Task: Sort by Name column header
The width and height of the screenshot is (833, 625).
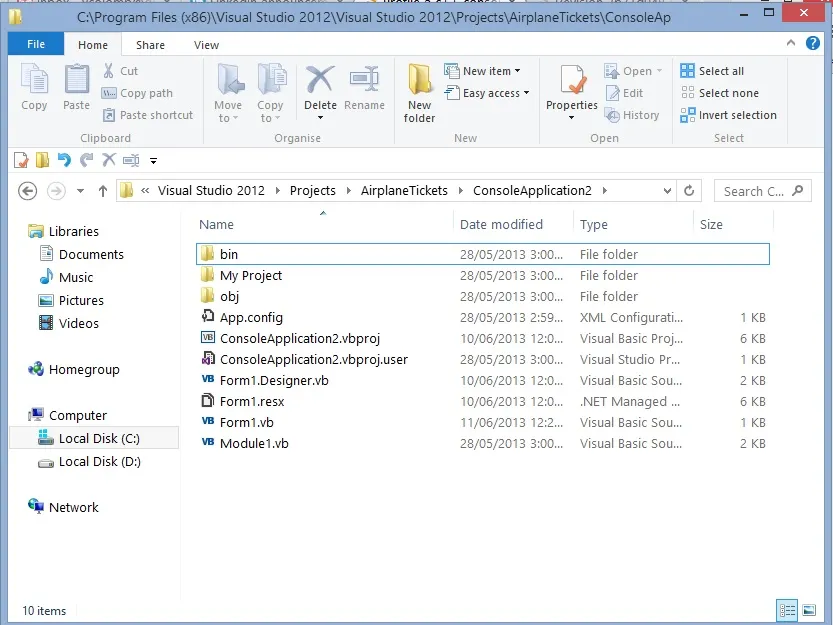Action: click(x=216, y=224)
